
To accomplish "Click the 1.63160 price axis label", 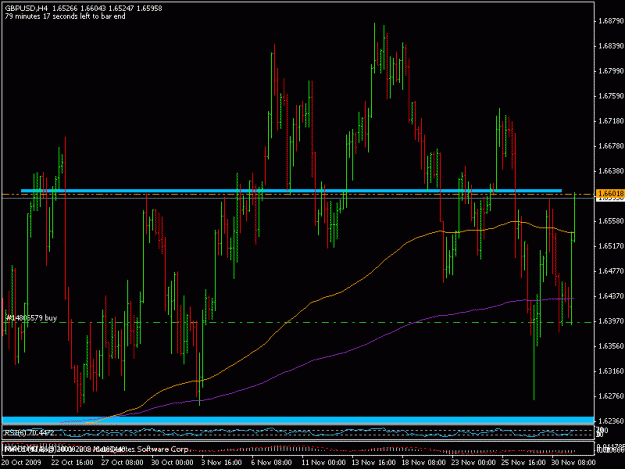I will pyautogui.click(x=611, y=371).
